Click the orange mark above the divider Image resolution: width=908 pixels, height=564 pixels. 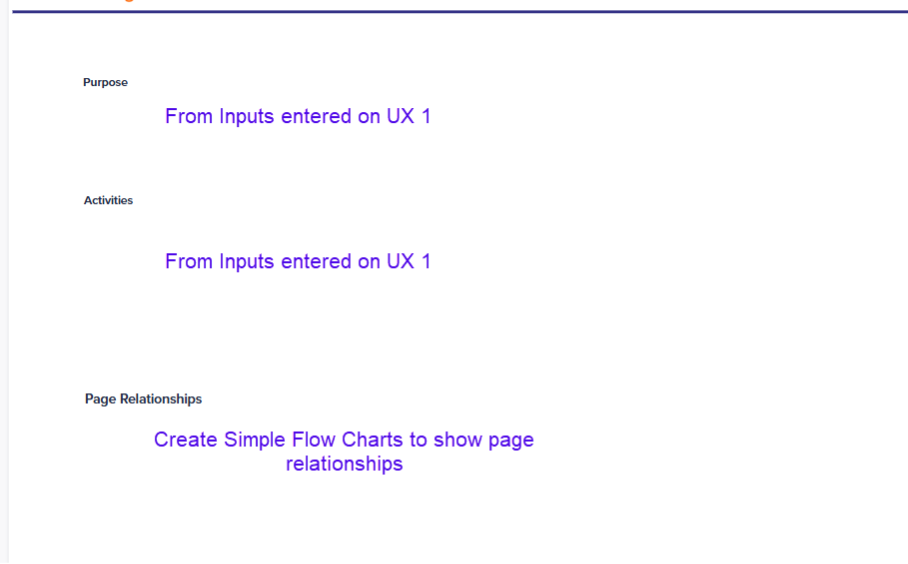129,1
